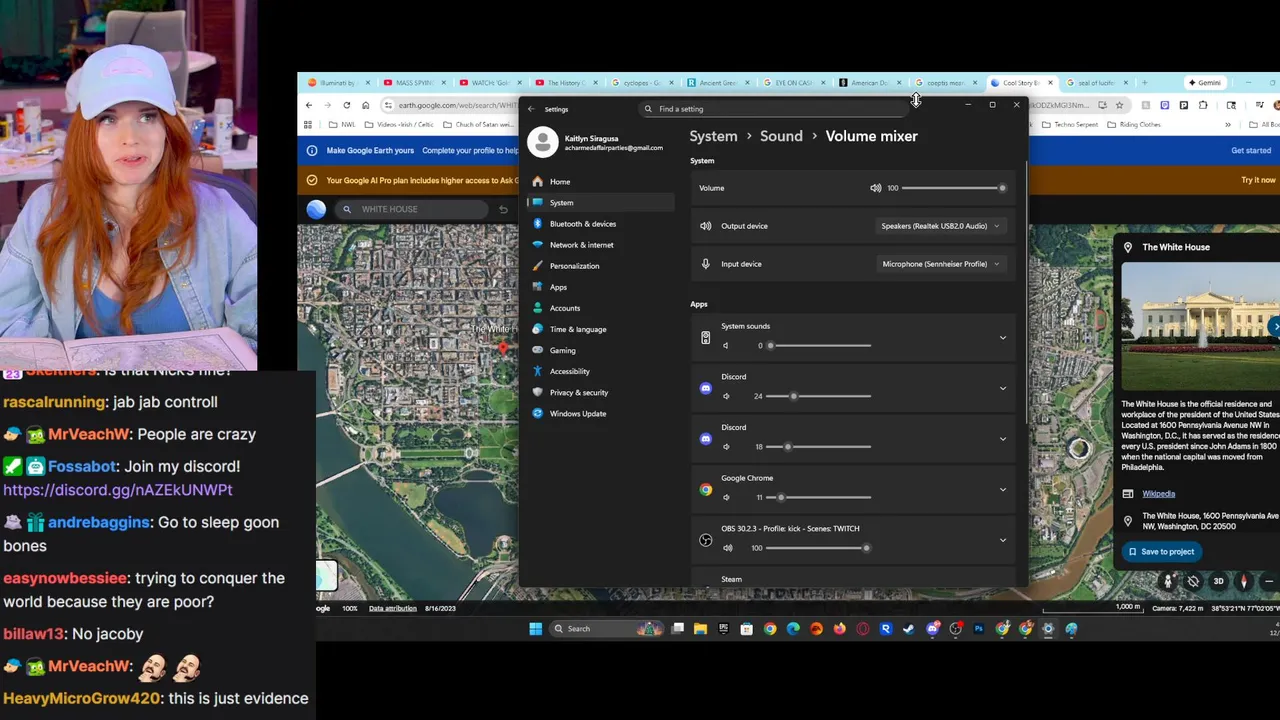Screen dimensions: 1280x720
Task: Open Opera browser from taskbar
Action: (x=862, y=629)
